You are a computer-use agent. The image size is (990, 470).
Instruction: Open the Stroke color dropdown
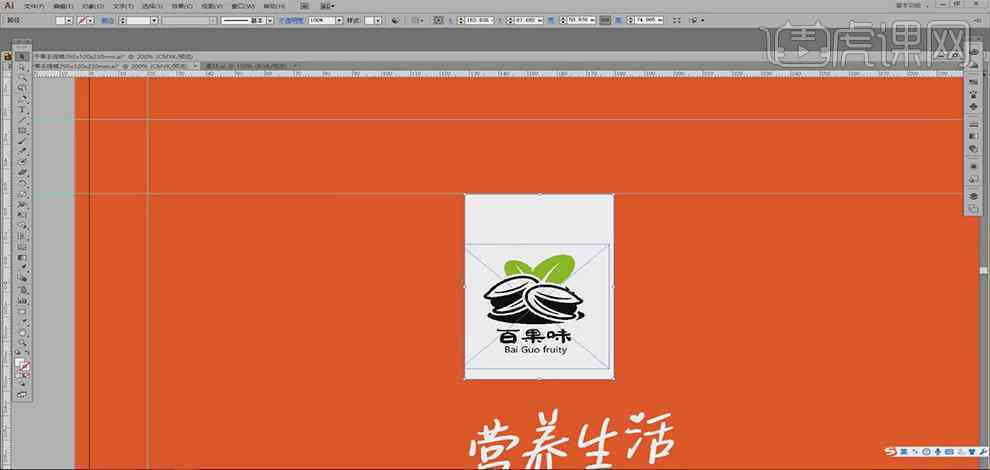pyautogui.click(x=91, y=20)
